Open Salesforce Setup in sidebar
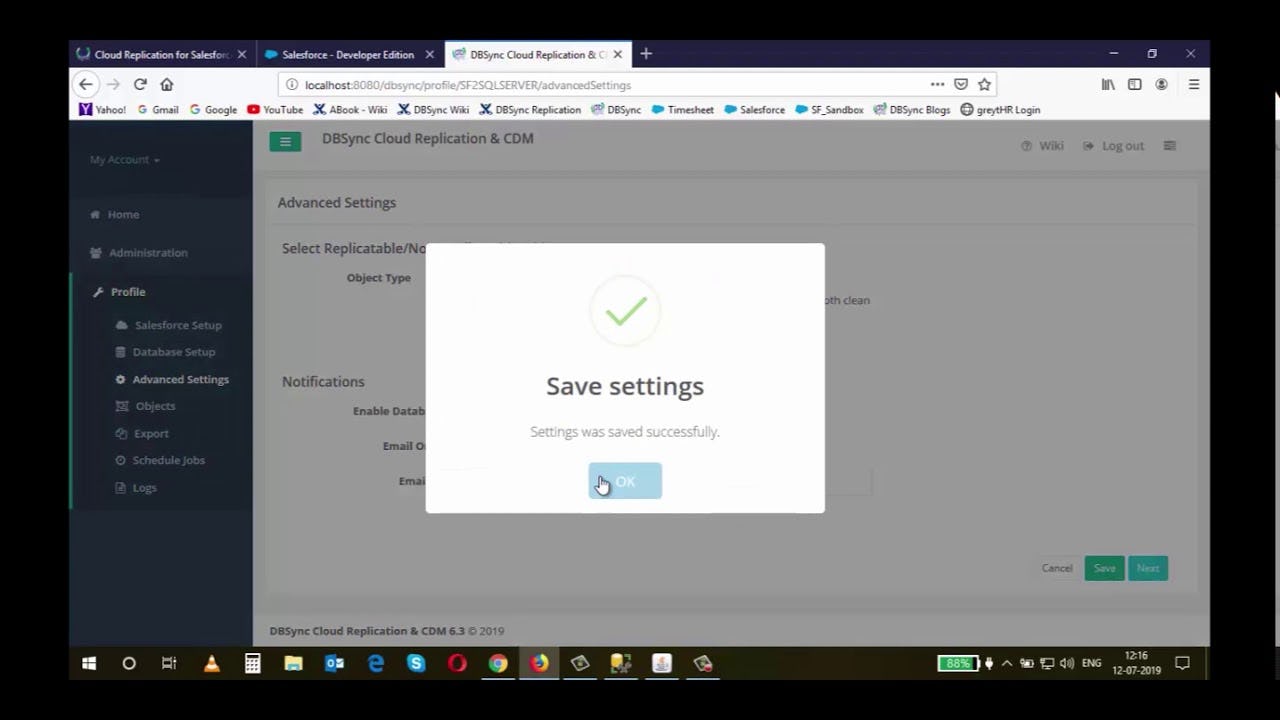This screenshot has height=720, width=1280. [x=178, y=324]
